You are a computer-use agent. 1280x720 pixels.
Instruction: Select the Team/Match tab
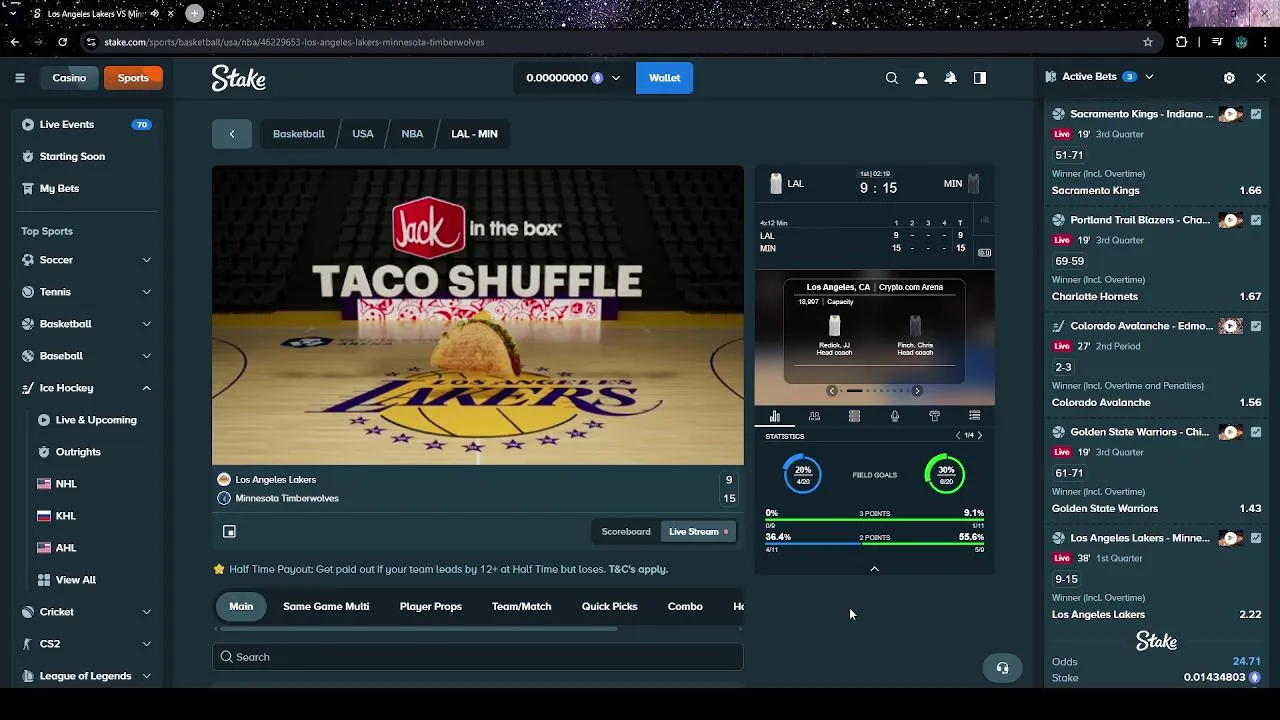click(x=521, y=607)
